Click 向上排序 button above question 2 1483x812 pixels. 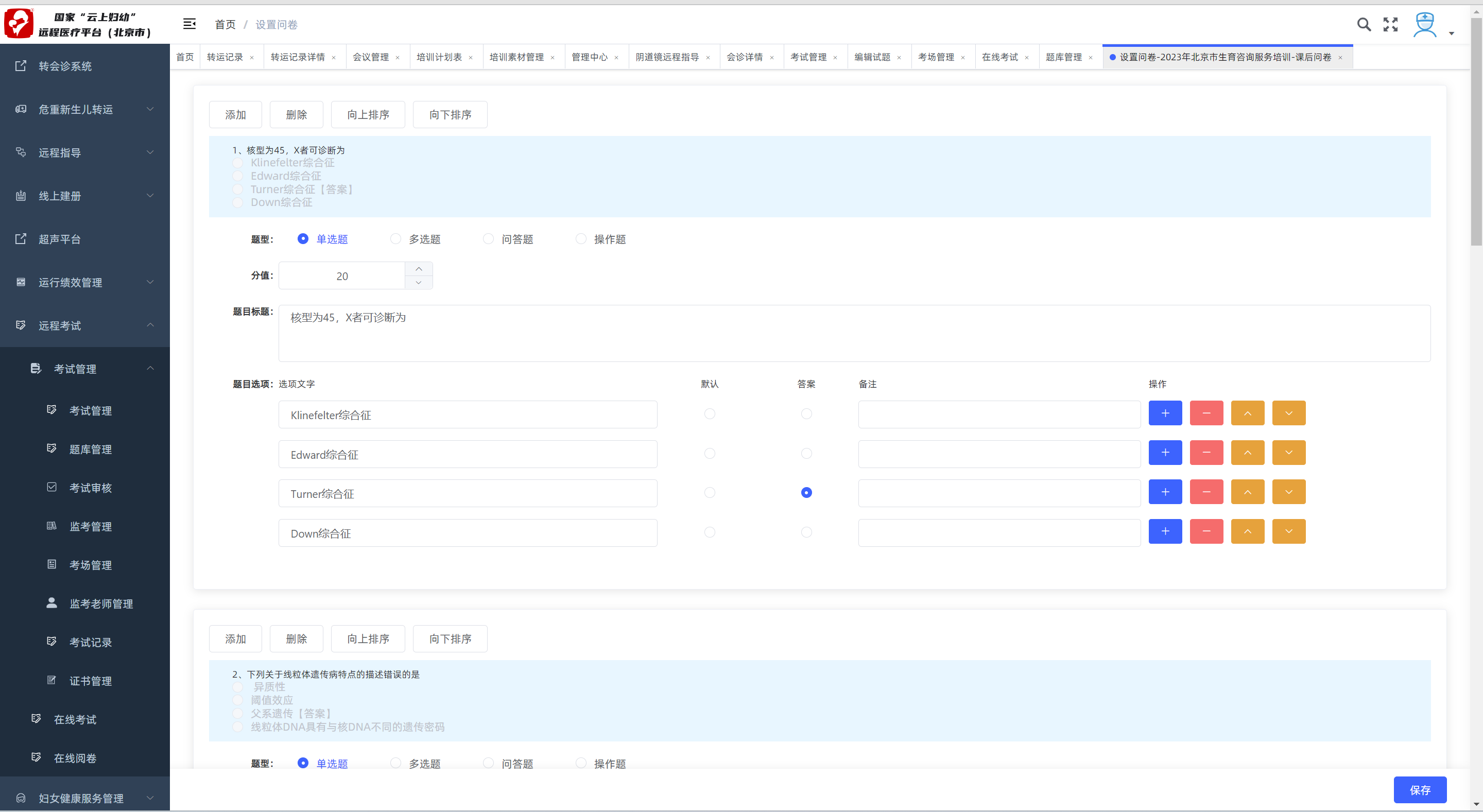tap(368, 638)
